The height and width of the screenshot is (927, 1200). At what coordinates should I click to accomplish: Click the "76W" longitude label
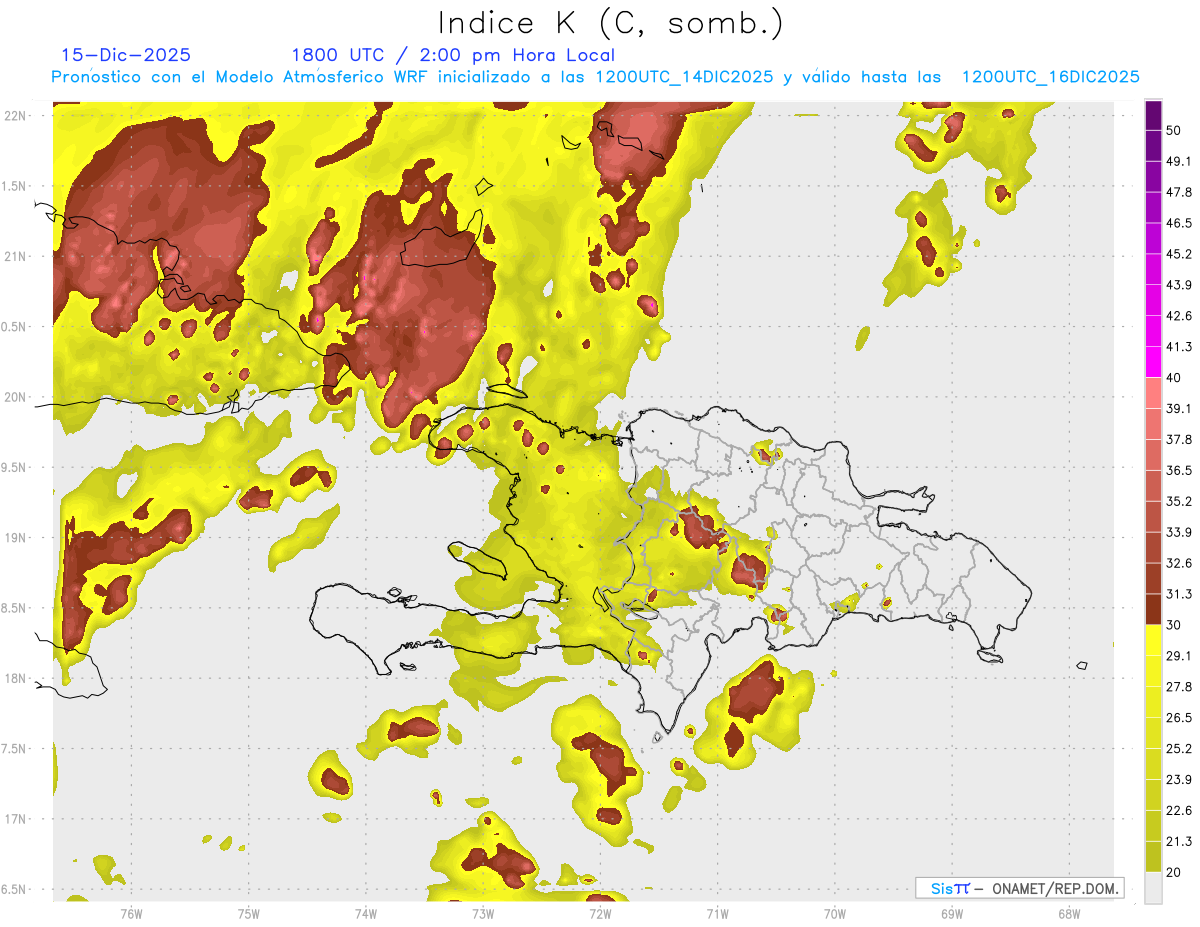coord(131,913)
